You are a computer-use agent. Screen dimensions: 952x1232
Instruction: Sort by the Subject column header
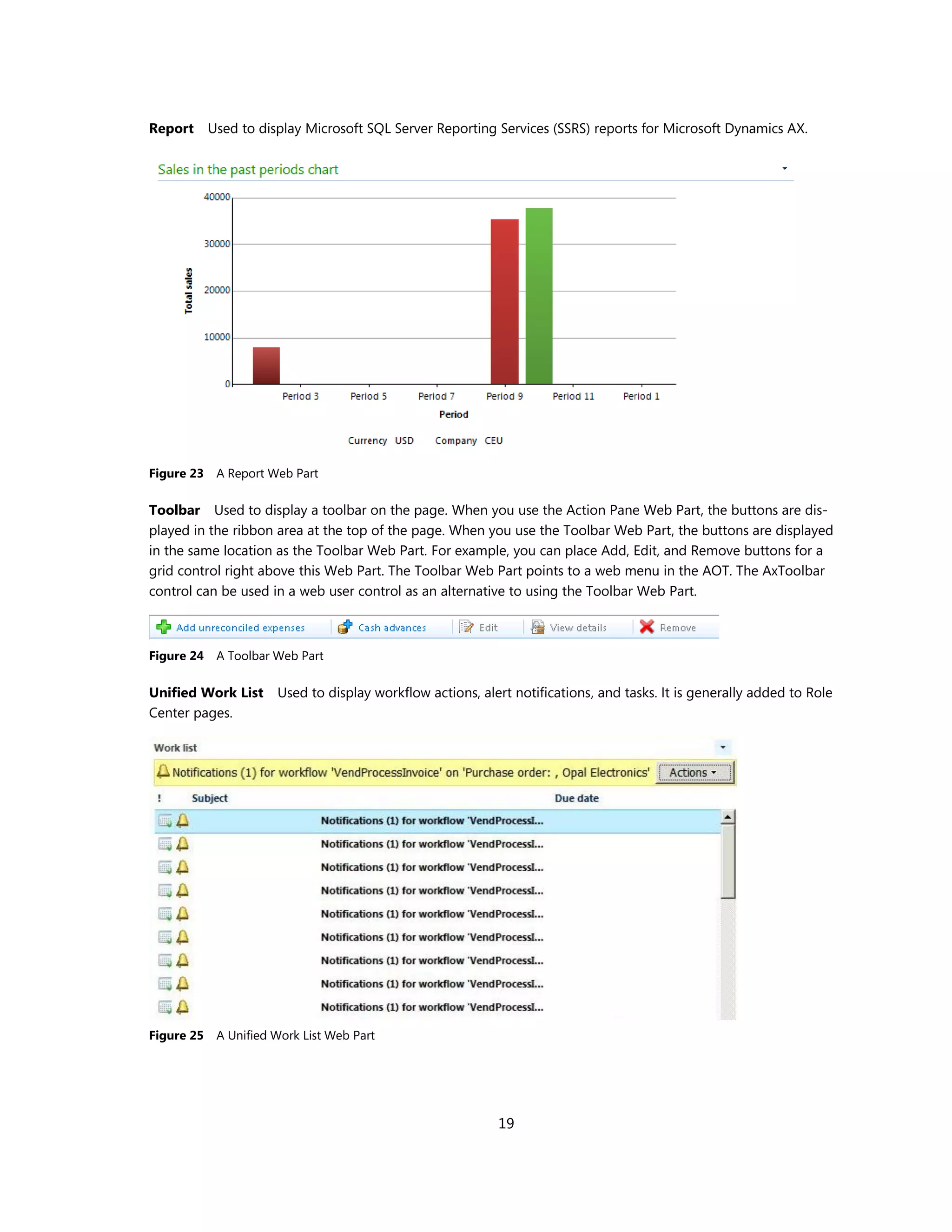click(209, 798)
